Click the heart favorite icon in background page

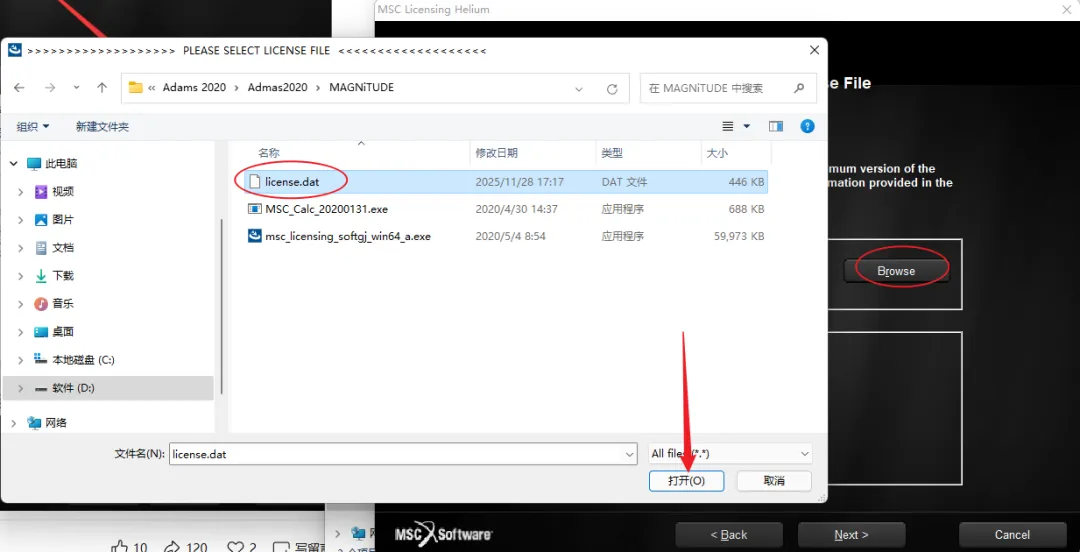click(236, 547)
